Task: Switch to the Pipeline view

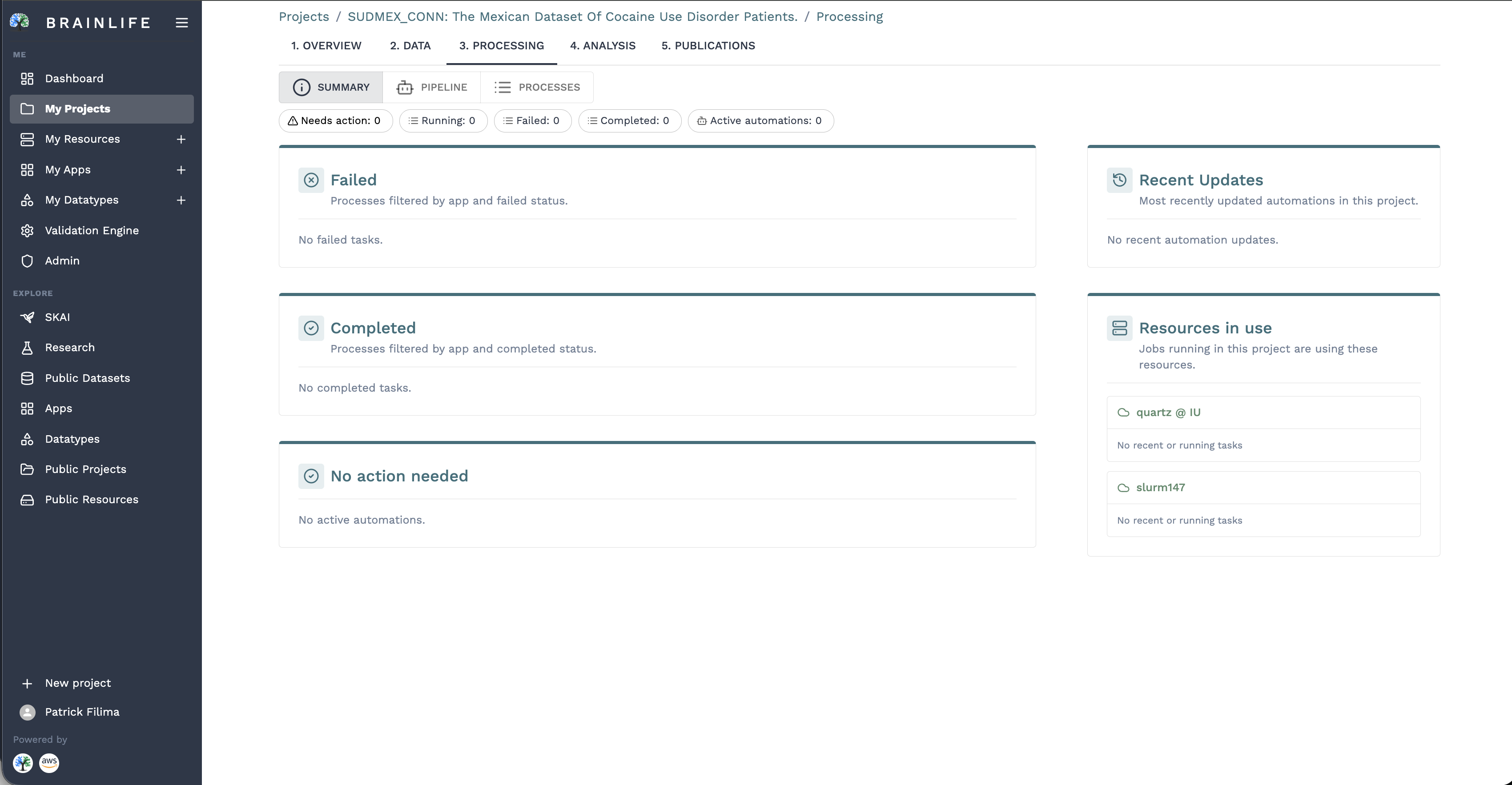Action: coord(432,88)
